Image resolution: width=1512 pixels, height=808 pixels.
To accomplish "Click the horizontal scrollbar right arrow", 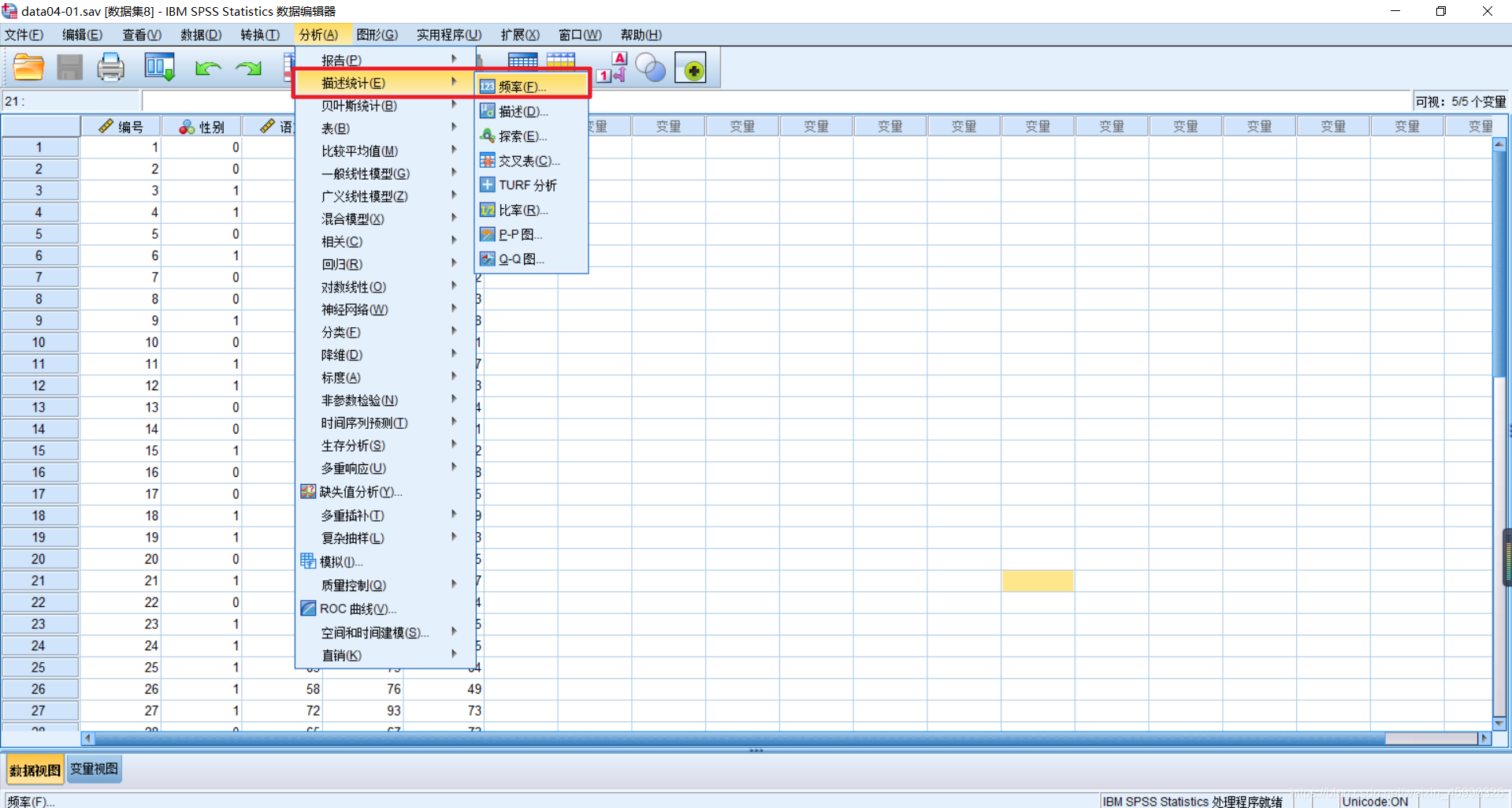I will (1484, 739).
